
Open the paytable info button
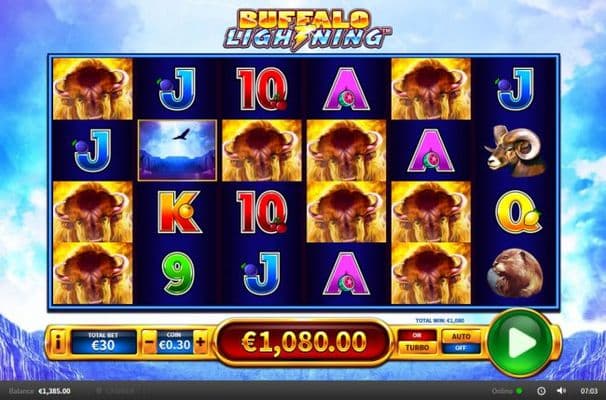click(58, 342)
